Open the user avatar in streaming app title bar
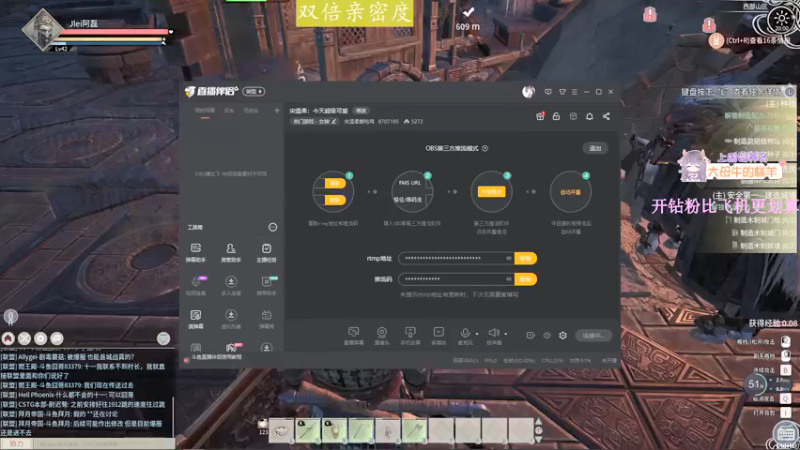The height and width of the screenshot is (450, 800). (x=528, y=92)
